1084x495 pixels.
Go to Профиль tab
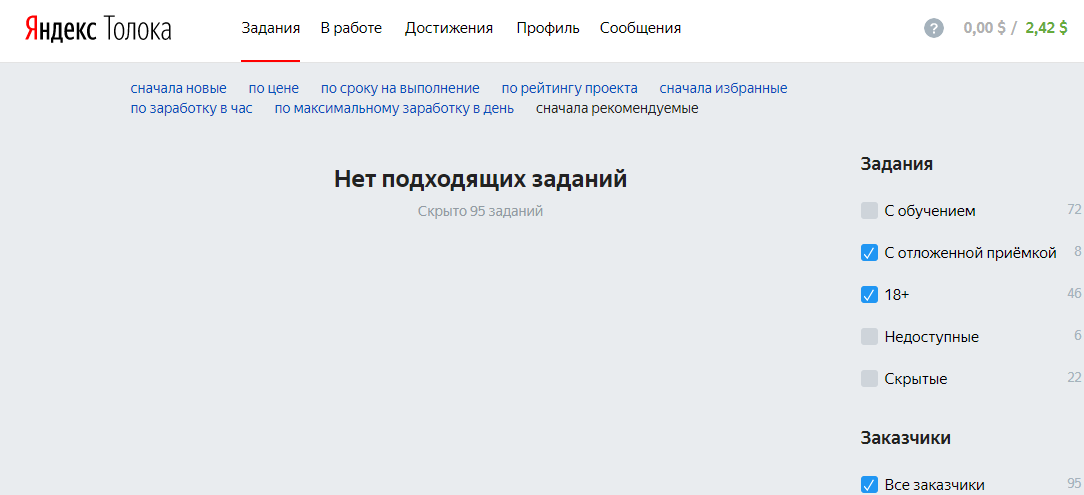(548, 28)
